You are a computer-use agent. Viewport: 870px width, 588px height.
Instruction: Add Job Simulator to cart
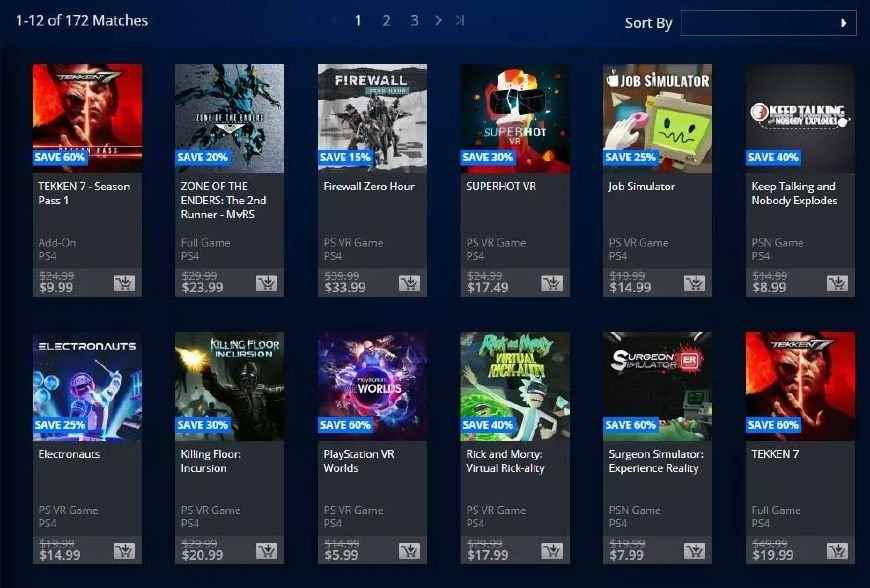695,283
